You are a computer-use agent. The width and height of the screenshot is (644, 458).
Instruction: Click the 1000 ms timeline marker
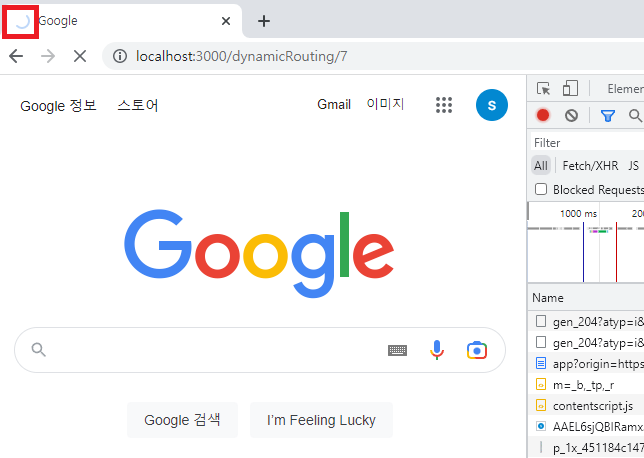(x=578, y=214)
